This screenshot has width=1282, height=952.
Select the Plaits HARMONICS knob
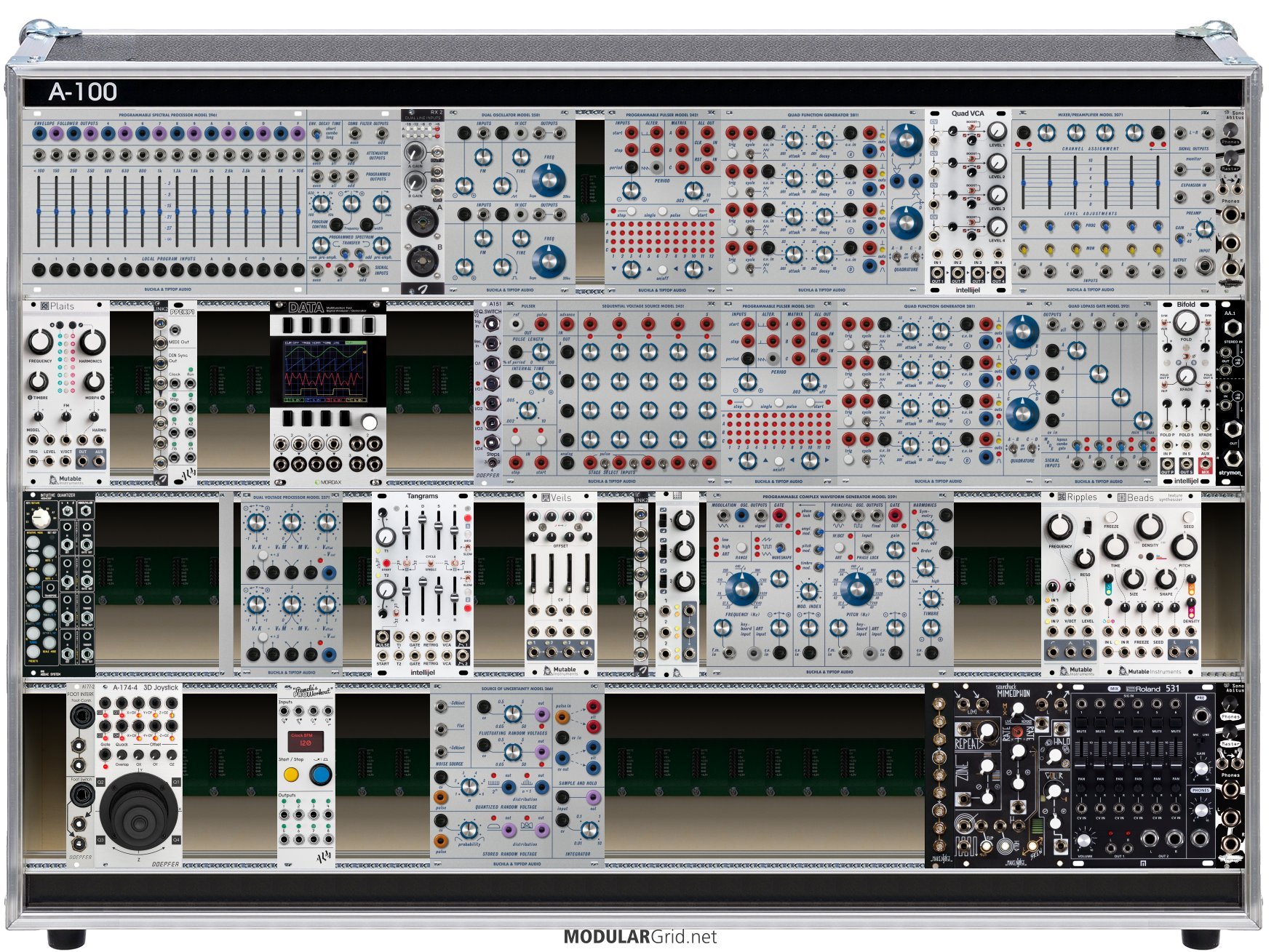tap(92, 341)
